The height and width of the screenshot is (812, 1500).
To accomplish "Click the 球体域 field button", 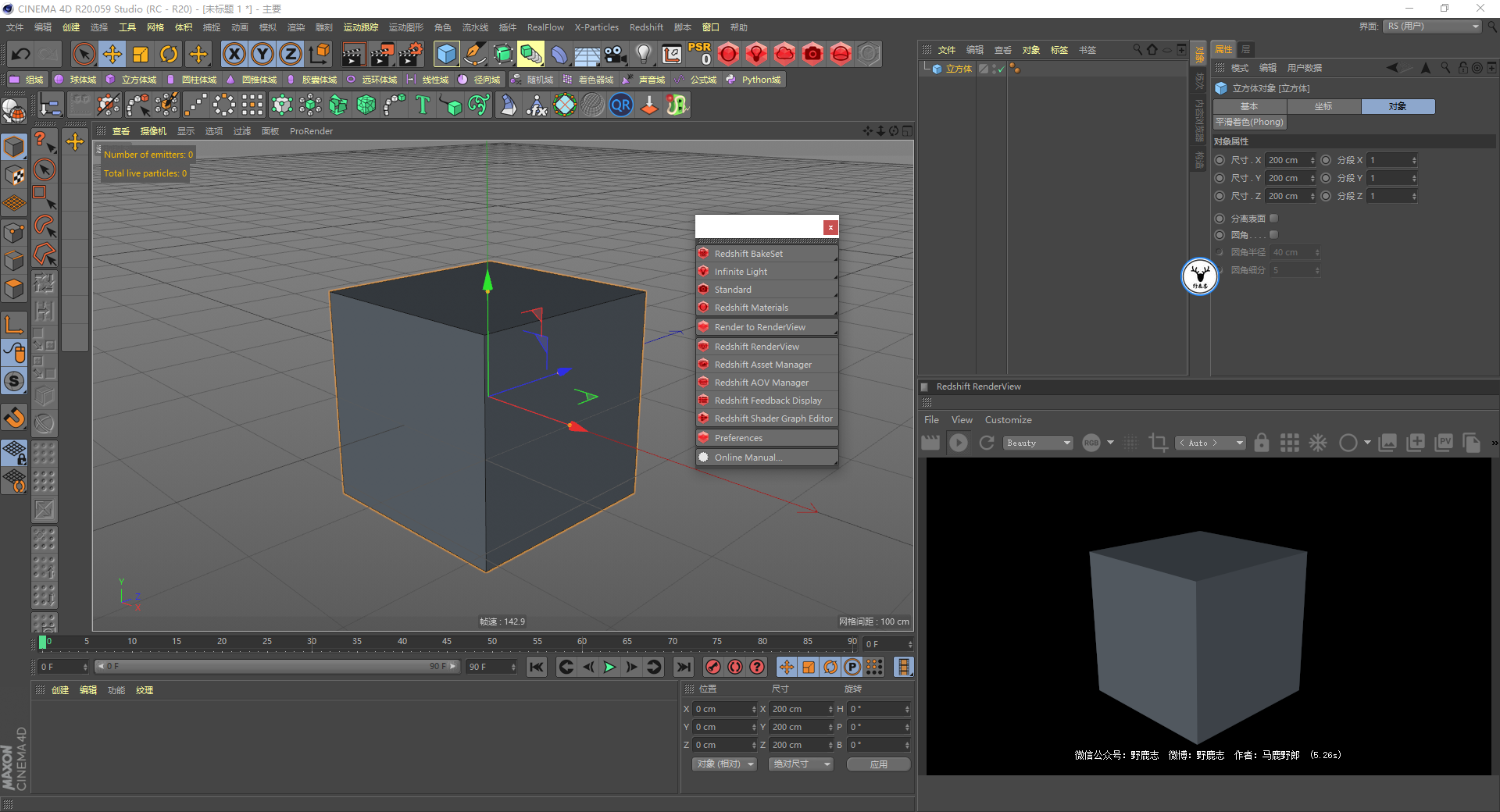I will 75,80.
